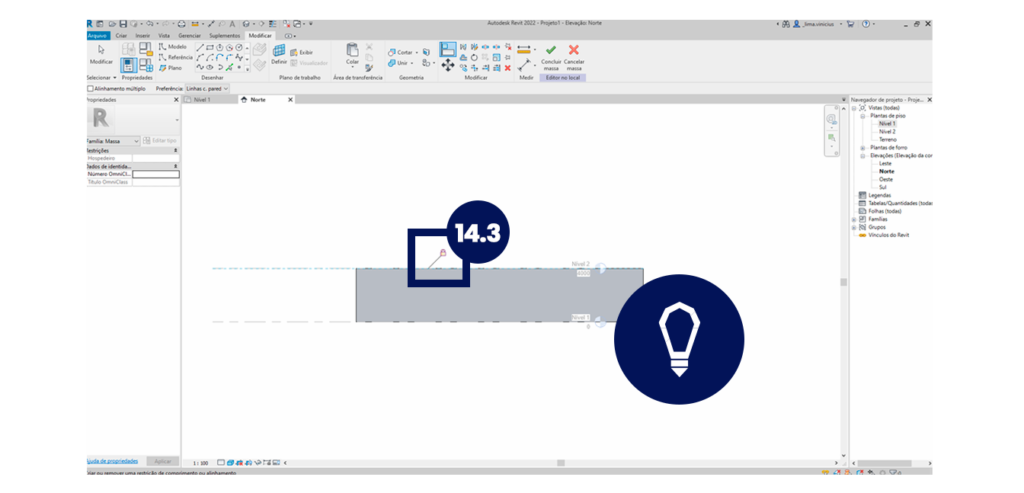This screenshot has height=493, width=1024.
Task: Expand the Grupos node in project browser
Action: [854, 227]
